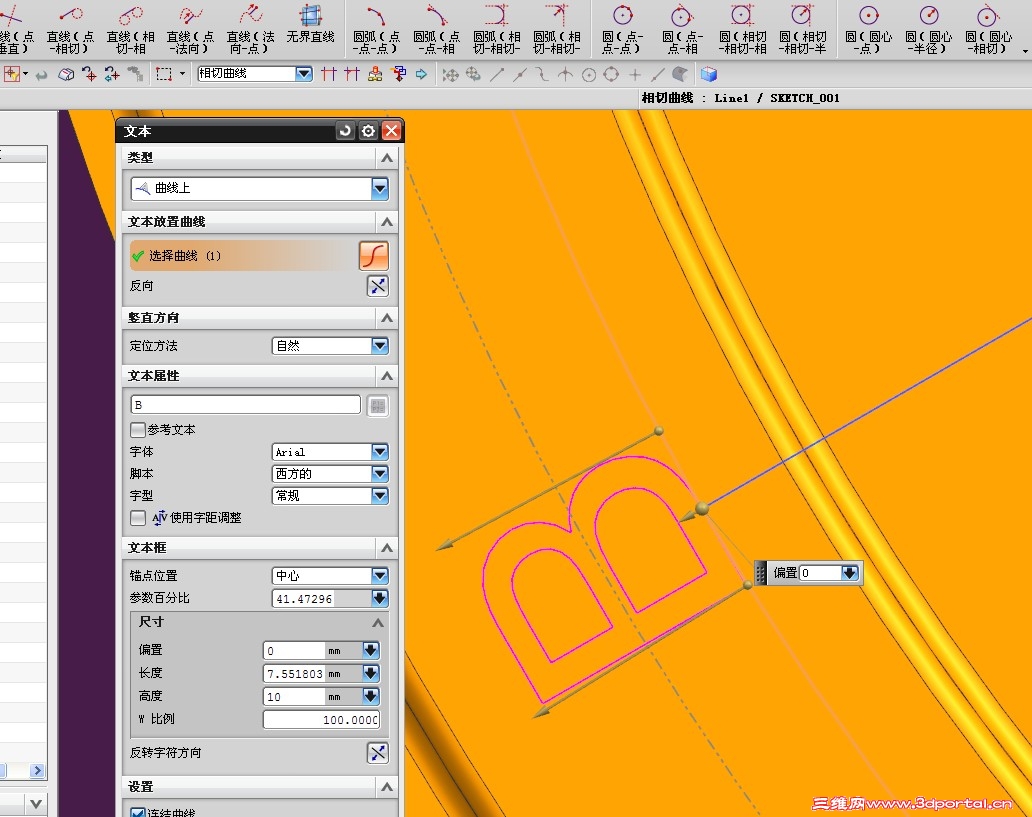This screenshot has height=817, width=1032.
Task: Click the text editor icon beside text field
Action: [x=378, y=406]
